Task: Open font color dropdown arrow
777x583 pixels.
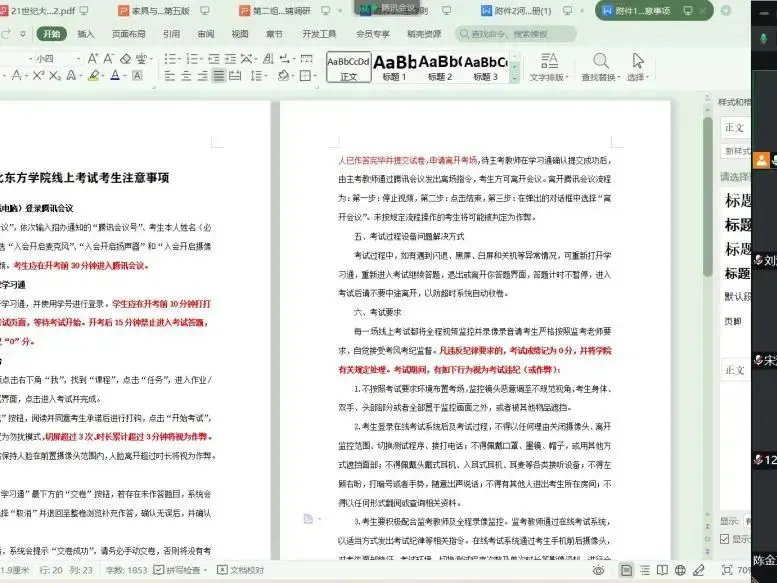Action: (x=124, y=76)
